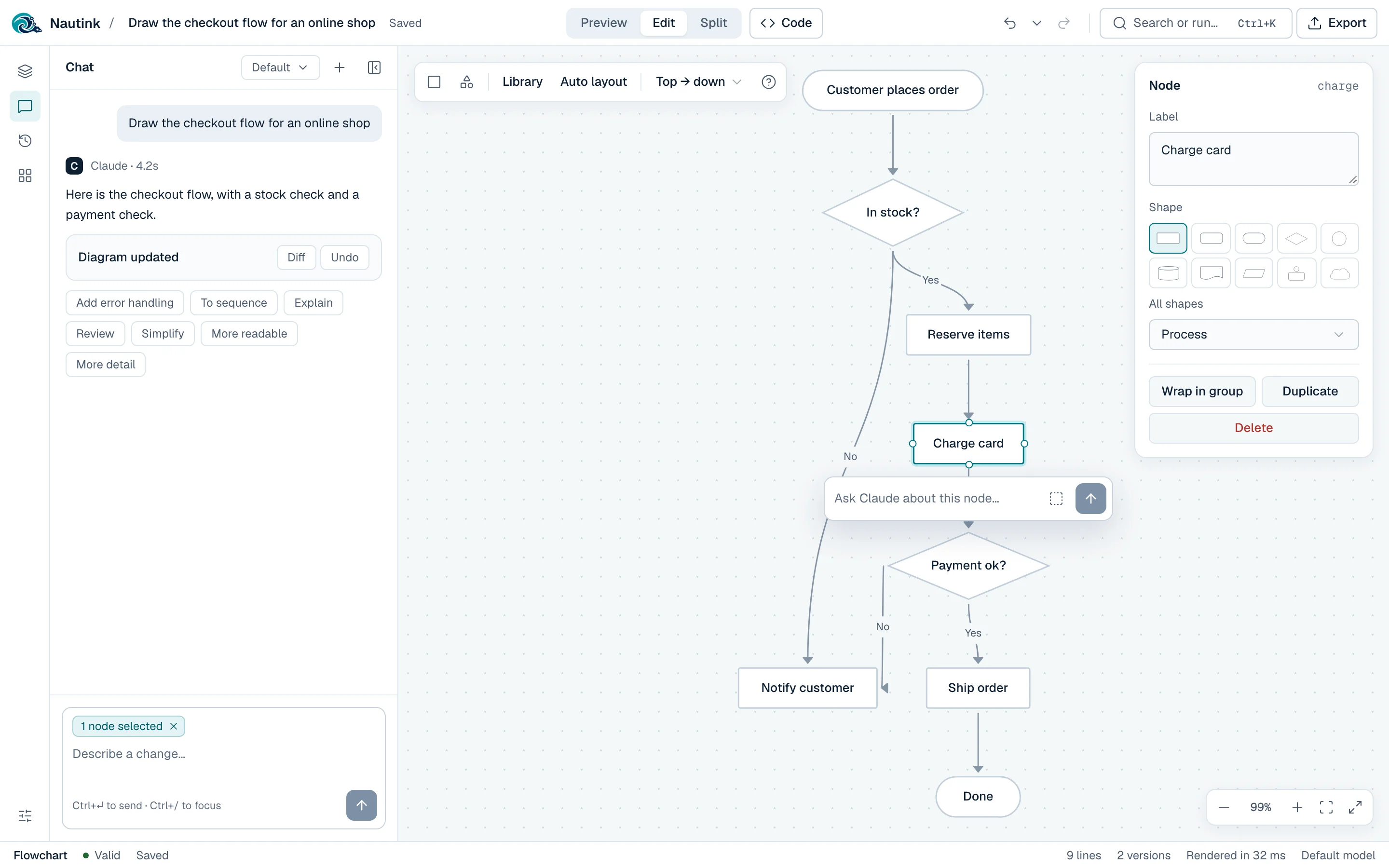Click the Add error handling suggestion

click(124, 303)
